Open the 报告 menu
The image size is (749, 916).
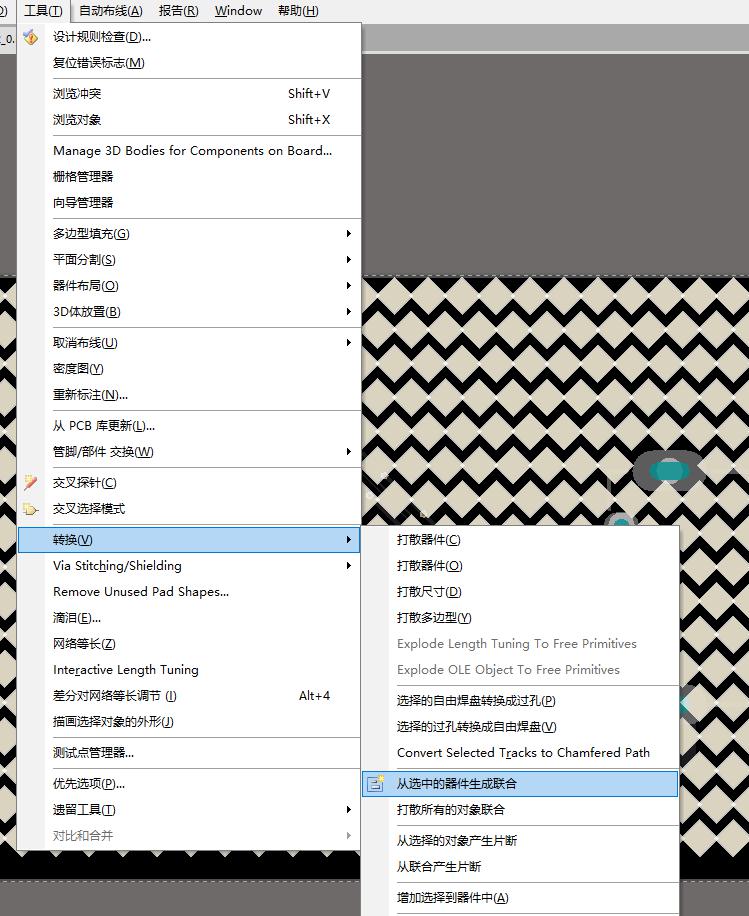click(x=178, y=11)
